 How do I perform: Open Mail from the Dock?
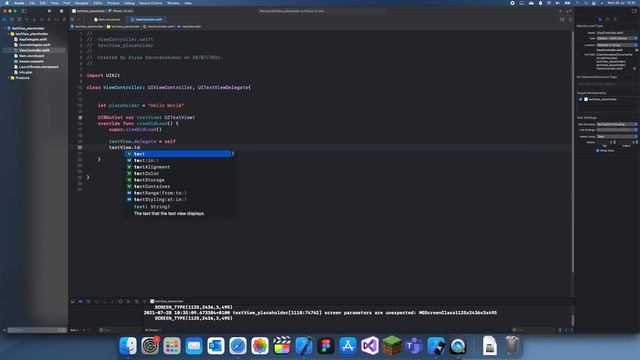(194, 346)
